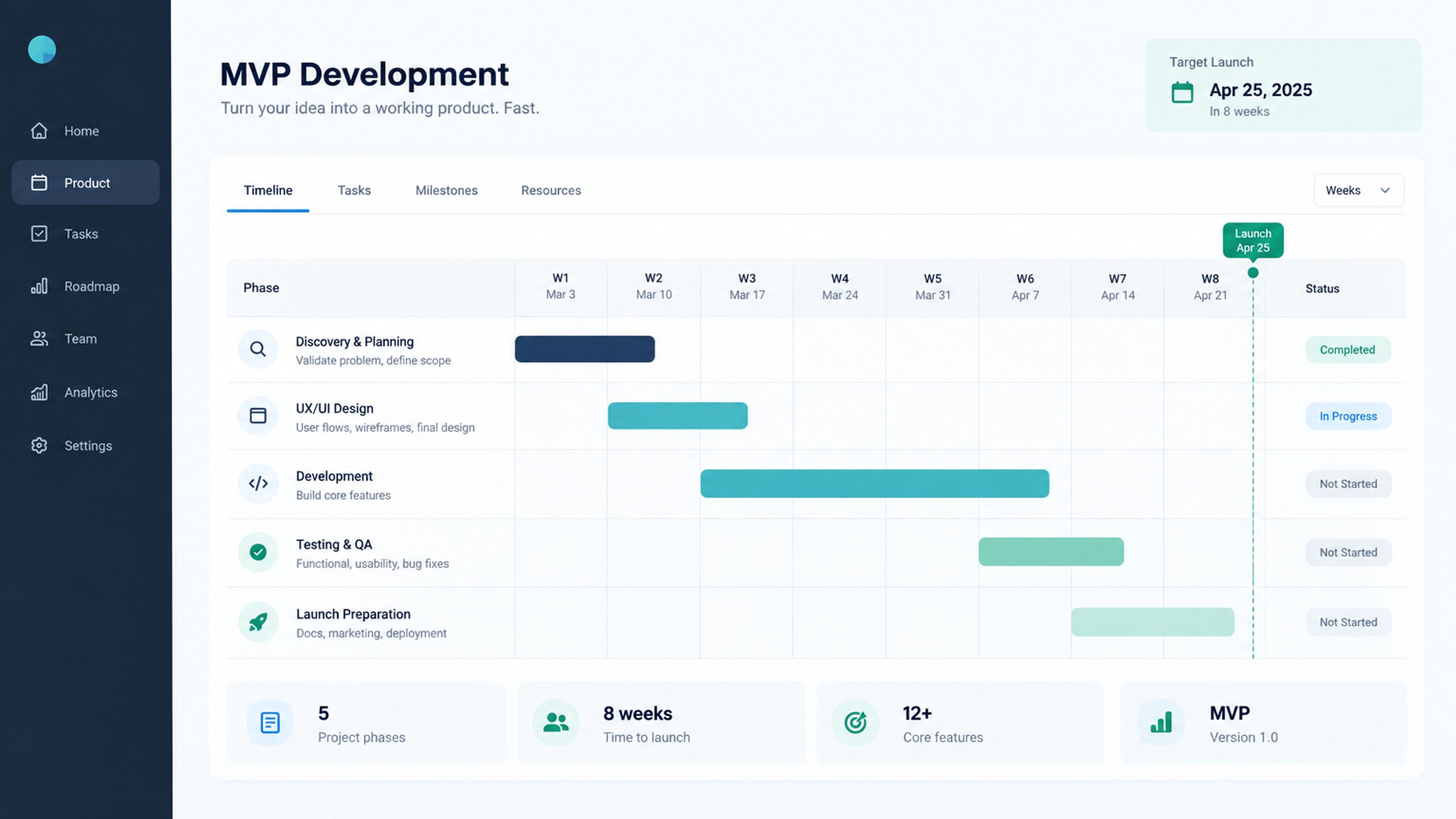This screenshot has height=819, width=1456.
Task: Click the Product calendar icon in sidebar
Action: pyautogui.click(x=39, y=183)
